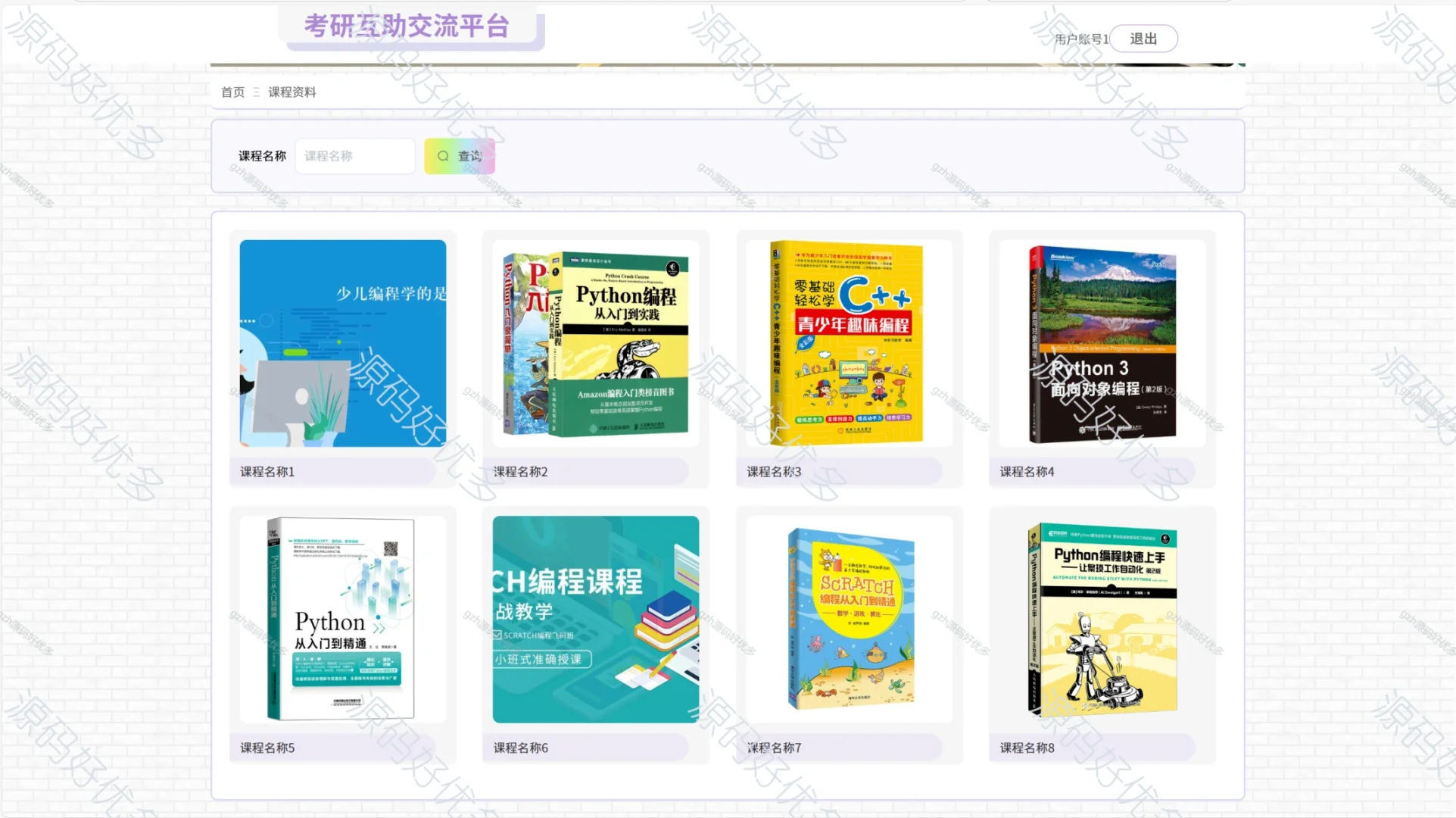The width and height of the screenshot is (1456, 818).
Task: Click 课程资料 breadcrumb item
Action: point(292,92)
